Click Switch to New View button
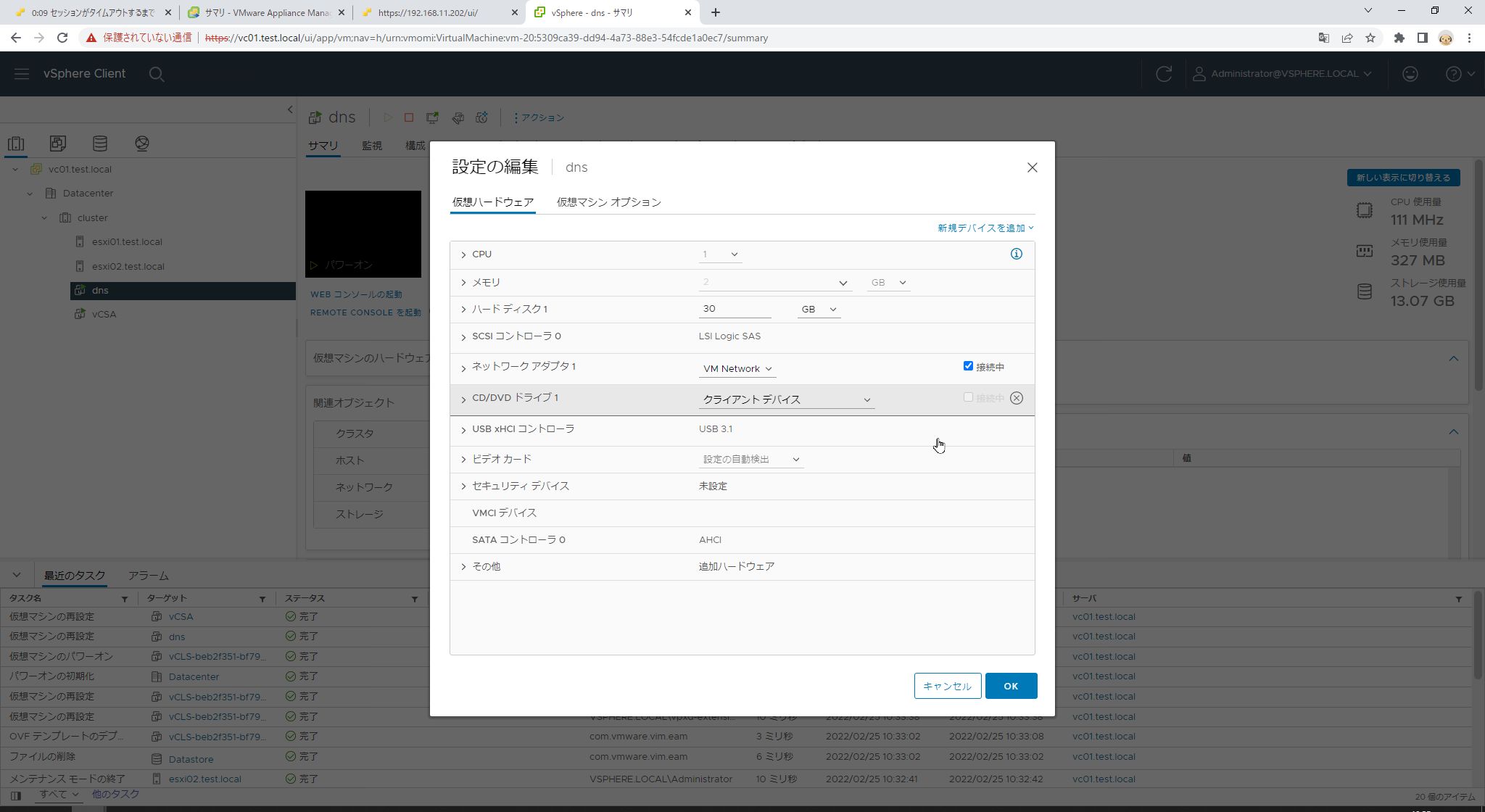This screenshot has height=812, width=1485. (x=1403, y=178)
